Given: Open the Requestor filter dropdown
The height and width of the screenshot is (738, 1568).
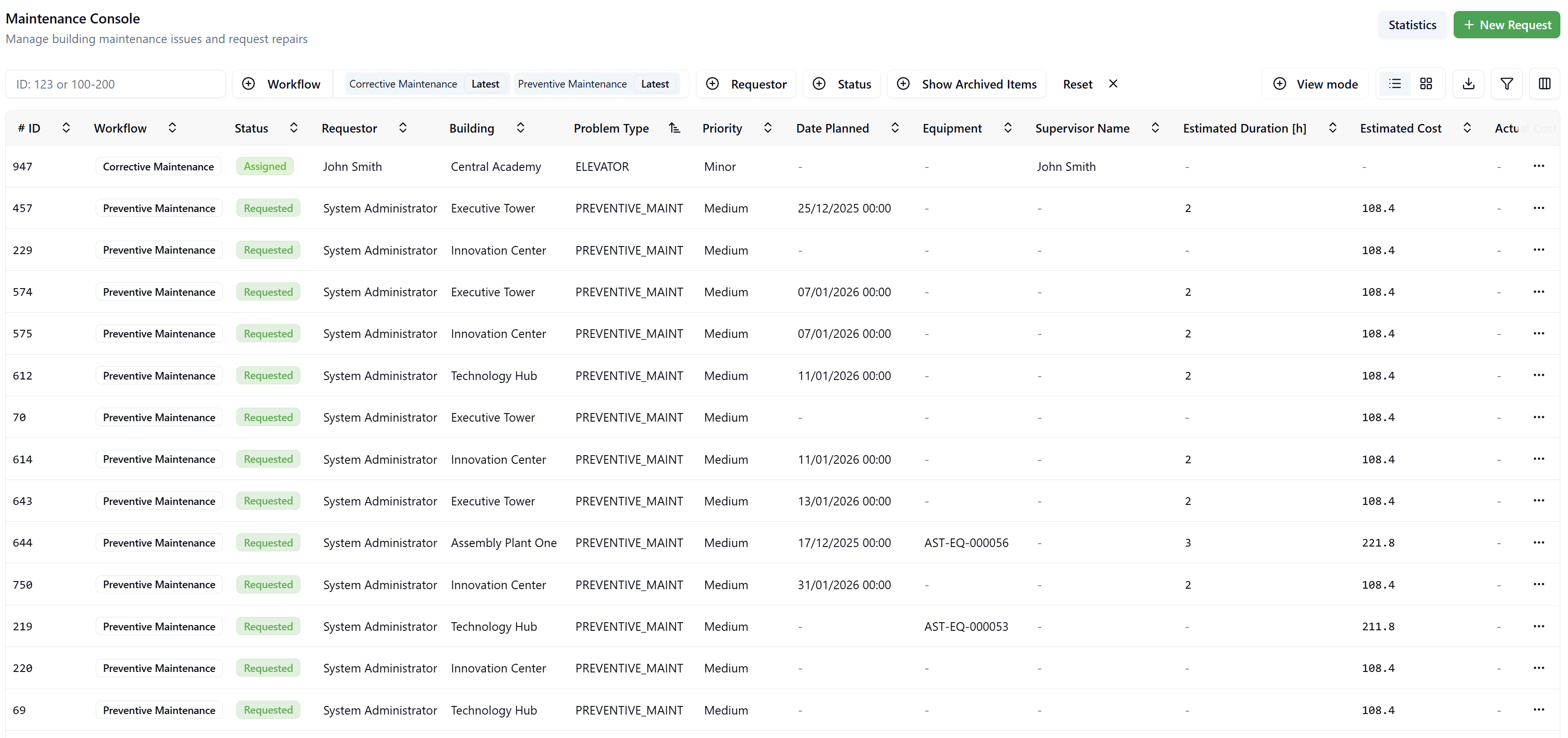Looking at the screenshot, I should tap(746, 84).
